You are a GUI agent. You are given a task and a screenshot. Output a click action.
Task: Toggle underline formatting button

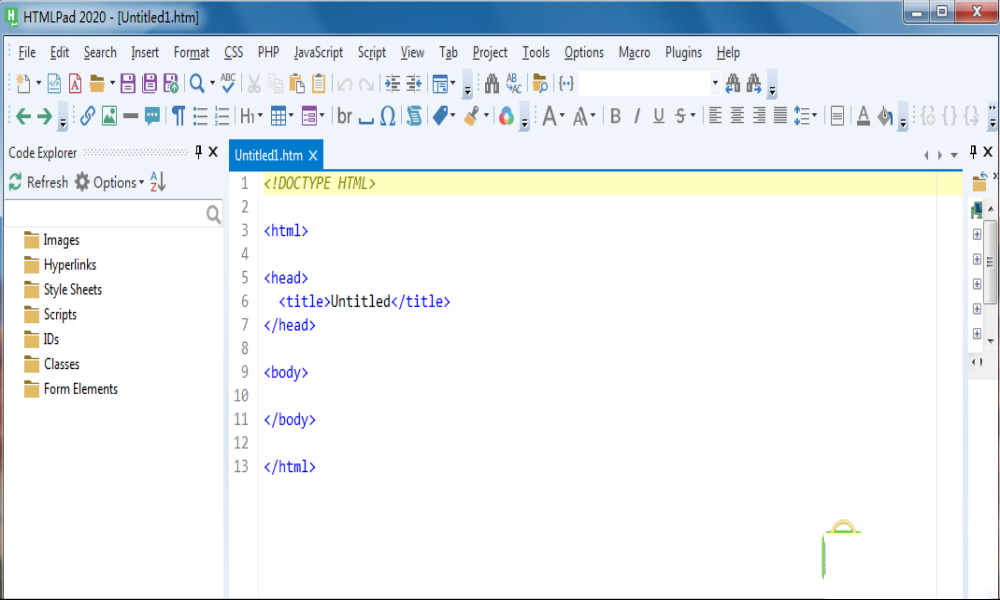658,116
